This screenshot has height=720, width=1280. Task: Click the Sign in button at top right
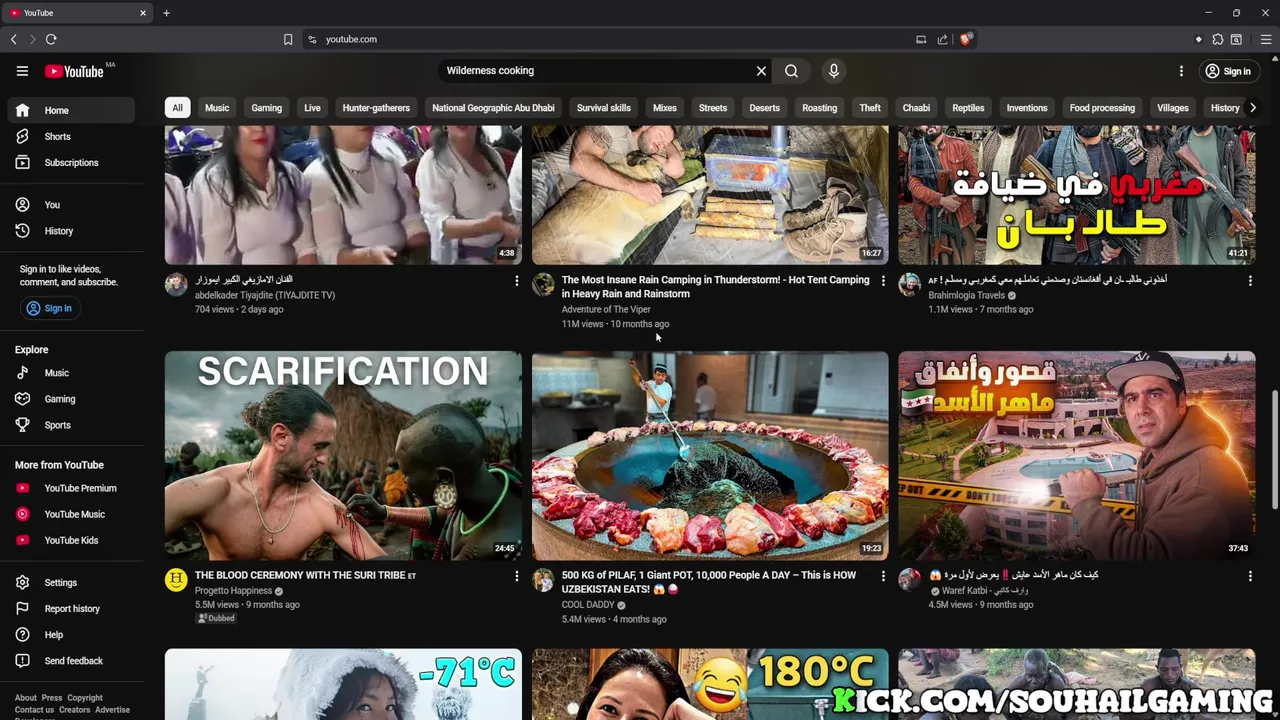1228,71
